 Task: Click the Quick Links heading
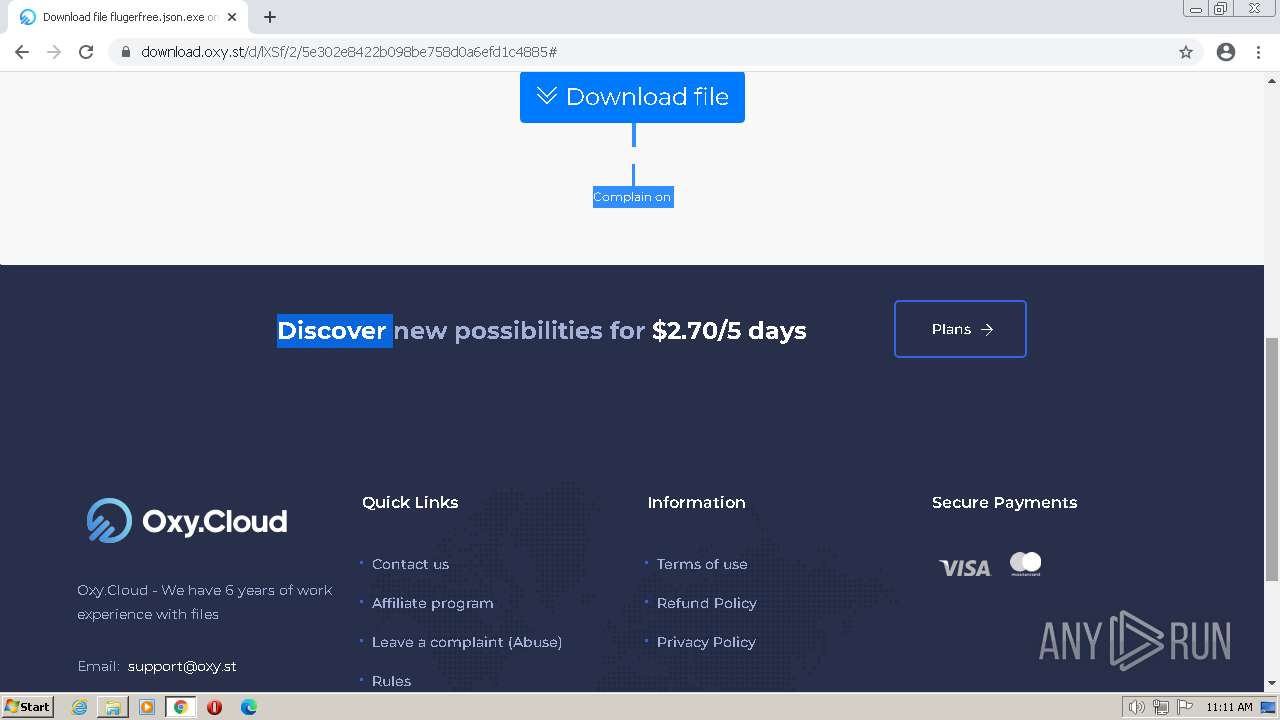point(410,502)
